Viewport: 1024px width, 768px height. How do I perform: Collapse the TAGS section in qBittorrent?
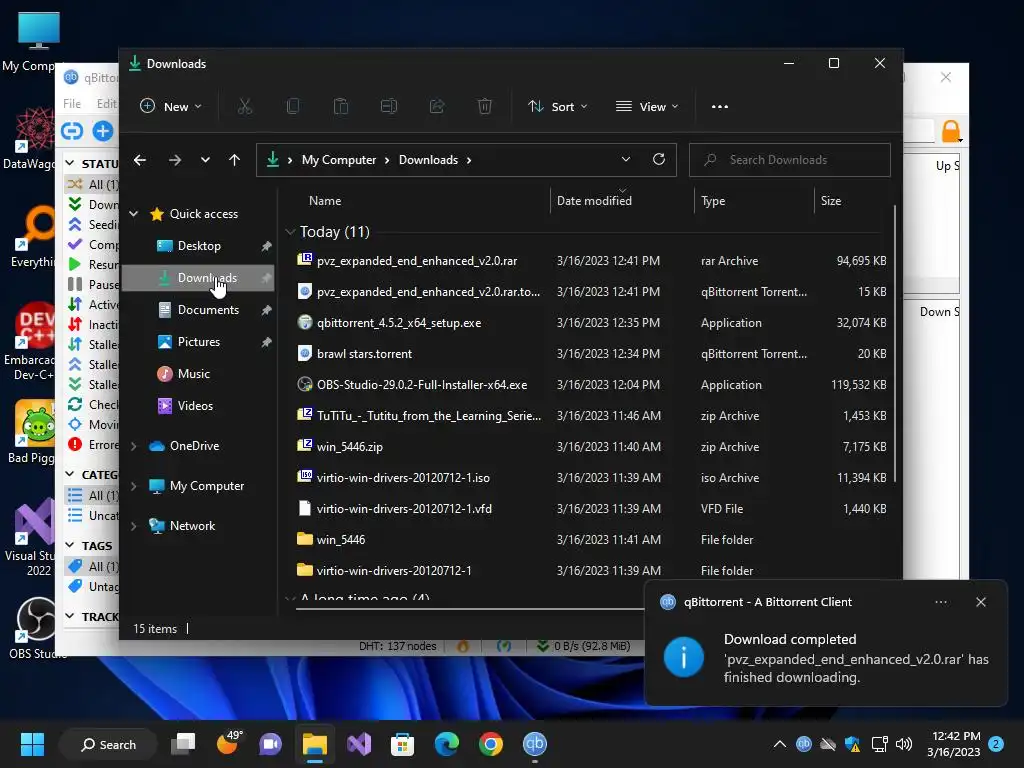coord(70,545)
